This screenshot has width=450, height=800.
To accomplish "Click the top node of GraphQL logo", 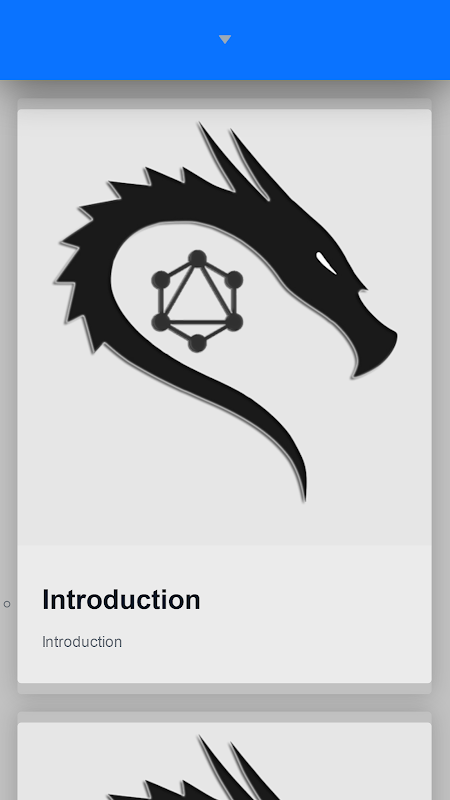I will (197, 259).
